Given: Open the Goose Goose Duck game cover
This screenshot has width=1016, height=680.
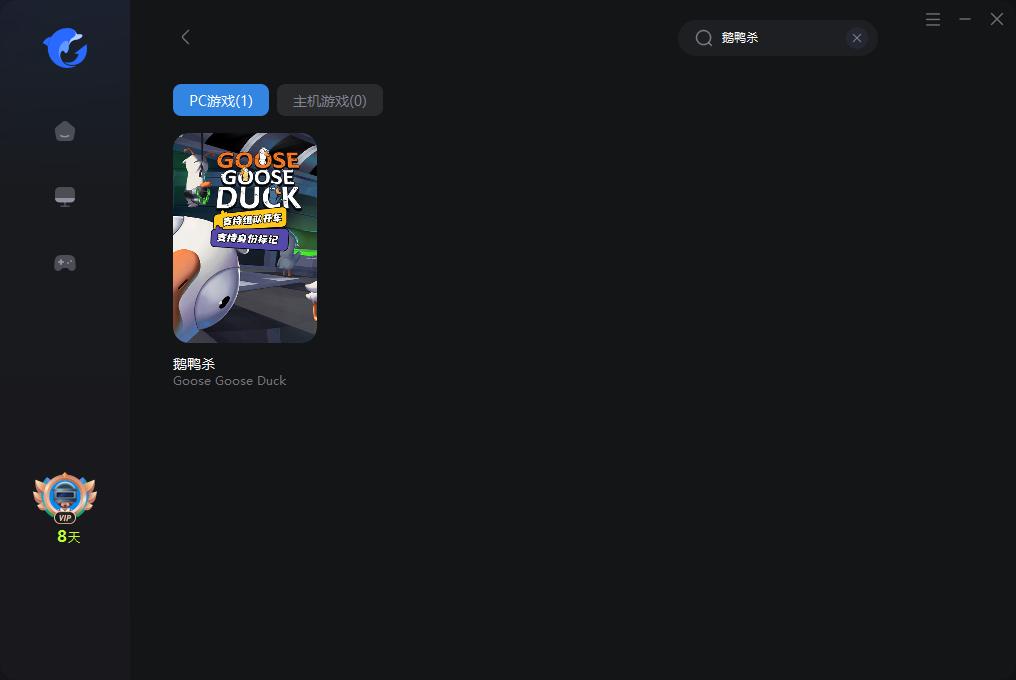Looking at the screenshot, I should [x=245, y=238].
